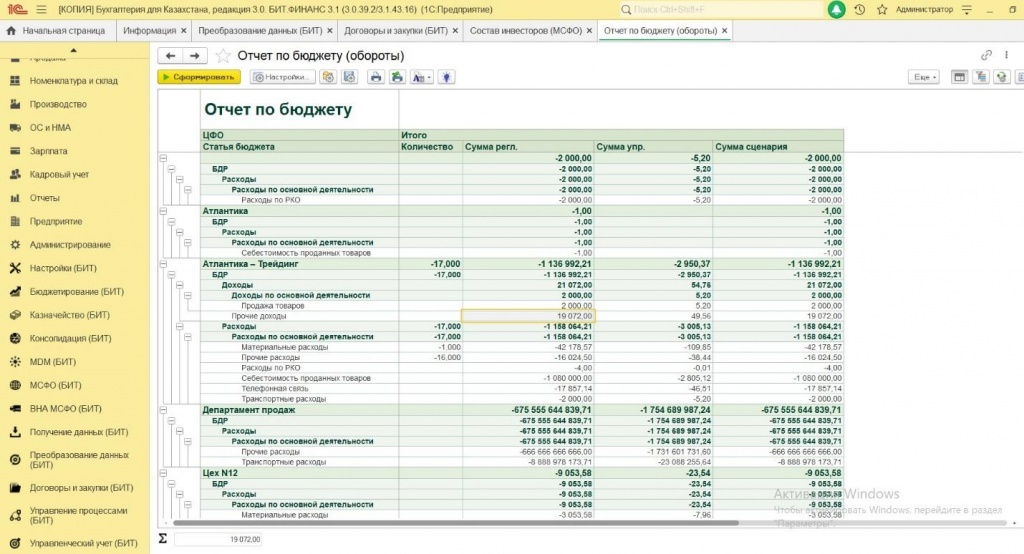Collapse the Цех N12 group
This screenshot has width=1024, height=554.
[163, 473]
